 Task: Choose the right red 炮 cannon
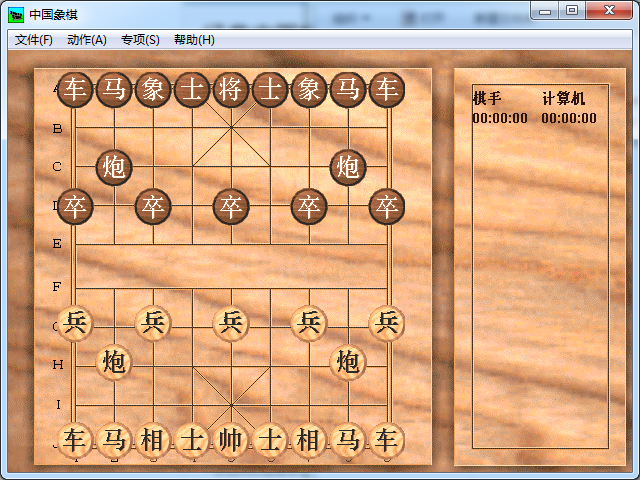point(348,361)
